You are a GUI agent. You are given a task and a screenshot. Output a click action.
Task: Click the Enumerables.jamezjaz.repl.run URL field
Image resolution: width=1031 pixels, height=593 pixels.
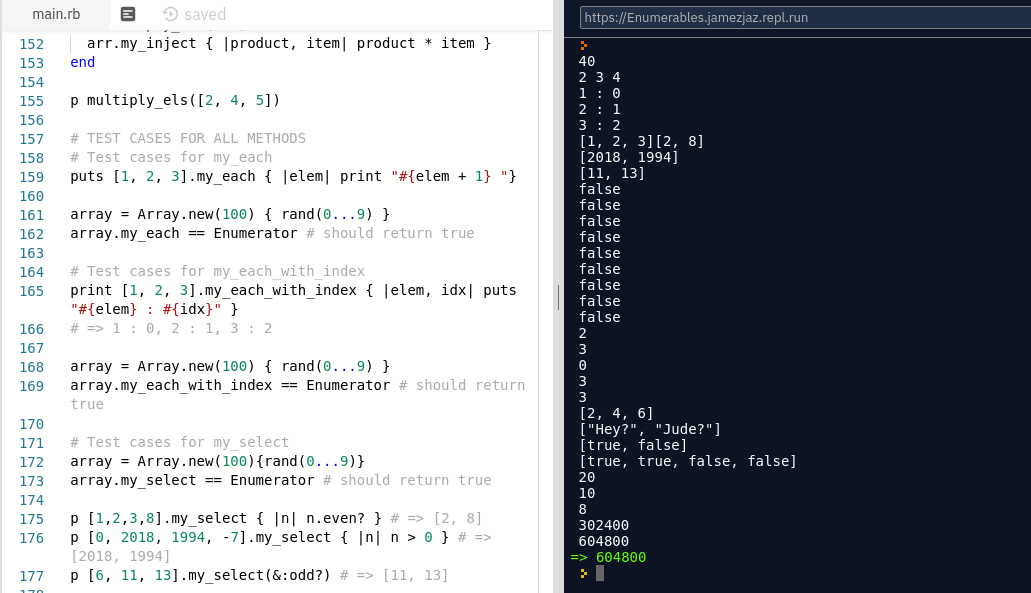(805, 18)
